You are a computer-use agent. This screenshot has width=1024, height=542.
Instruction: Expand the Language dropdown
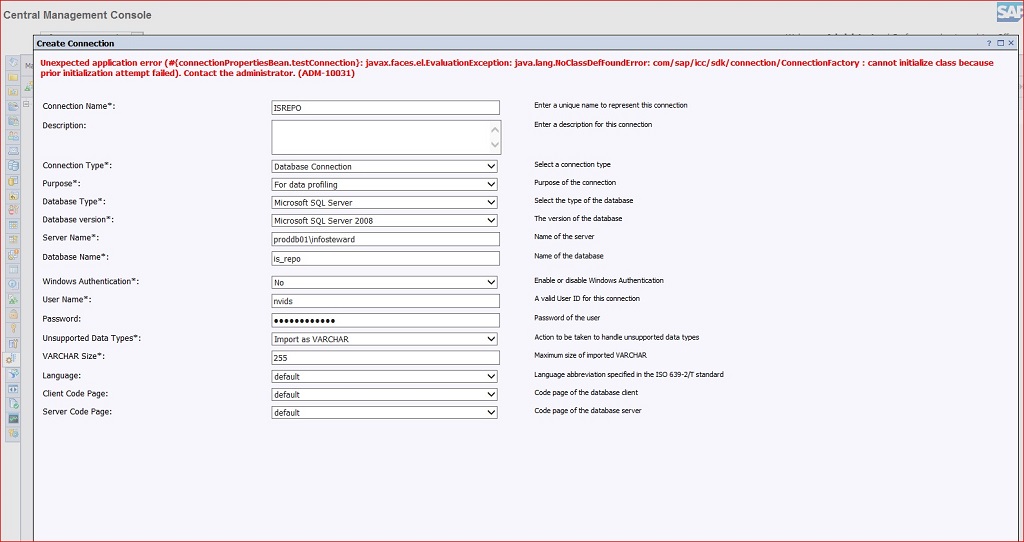384,377
